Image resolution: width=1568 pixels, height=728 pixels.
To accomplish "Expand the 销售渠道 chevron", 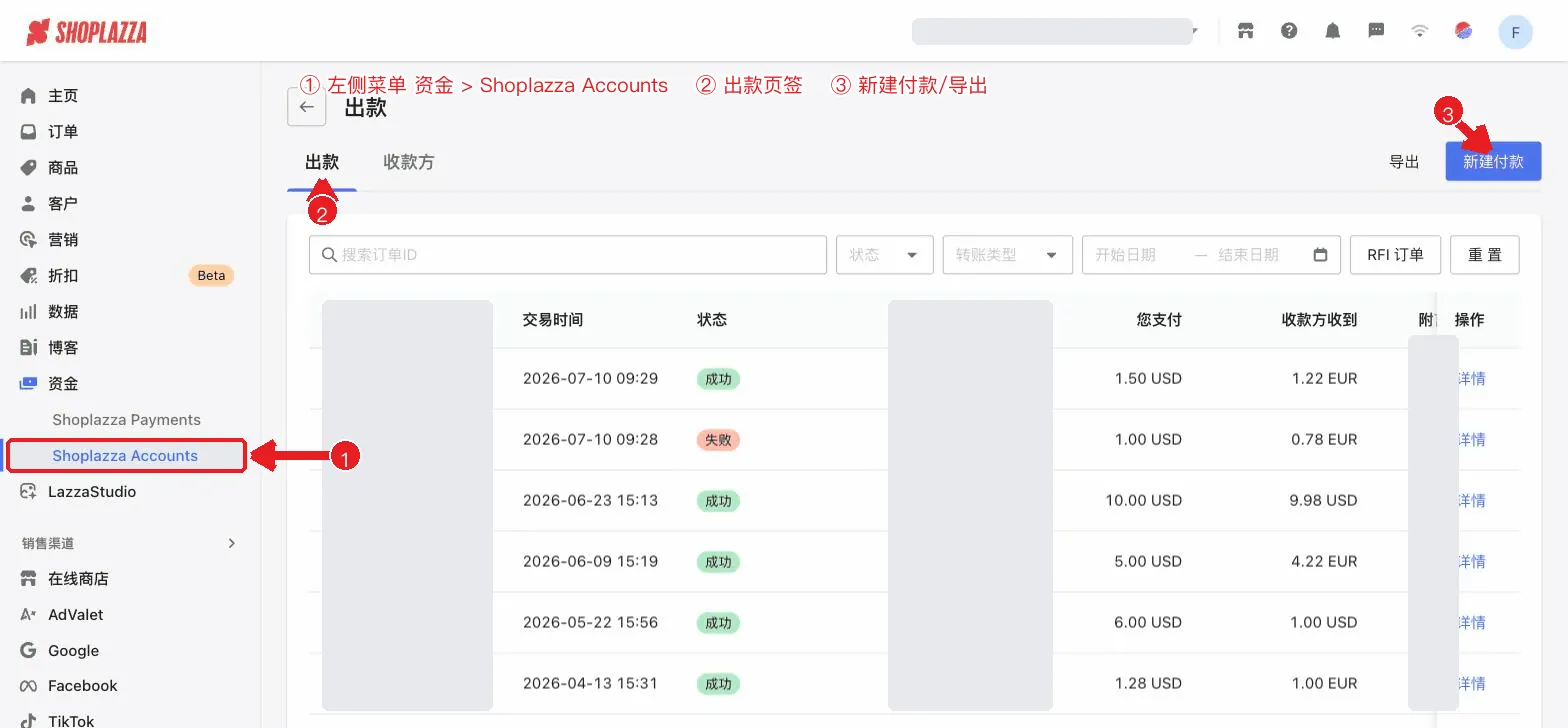I will click(232, 543).
